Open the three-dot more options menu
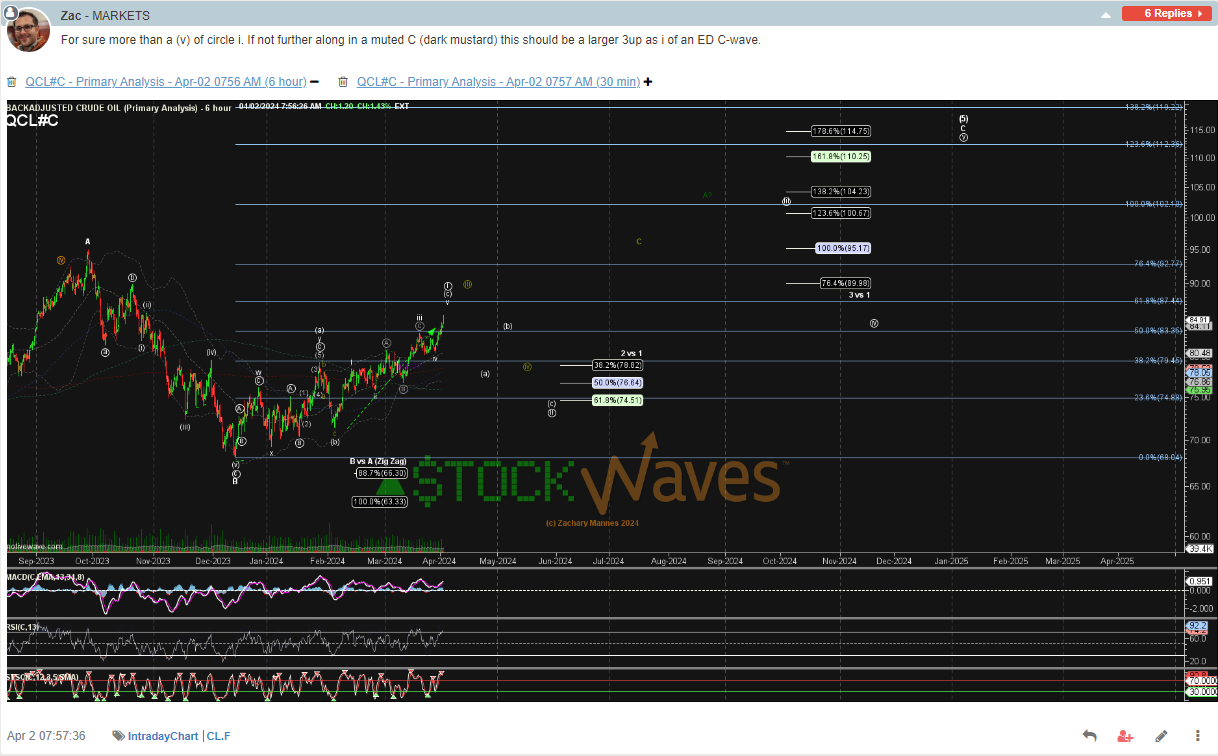Screen dimensions: 1218x756 (1198, 736)
